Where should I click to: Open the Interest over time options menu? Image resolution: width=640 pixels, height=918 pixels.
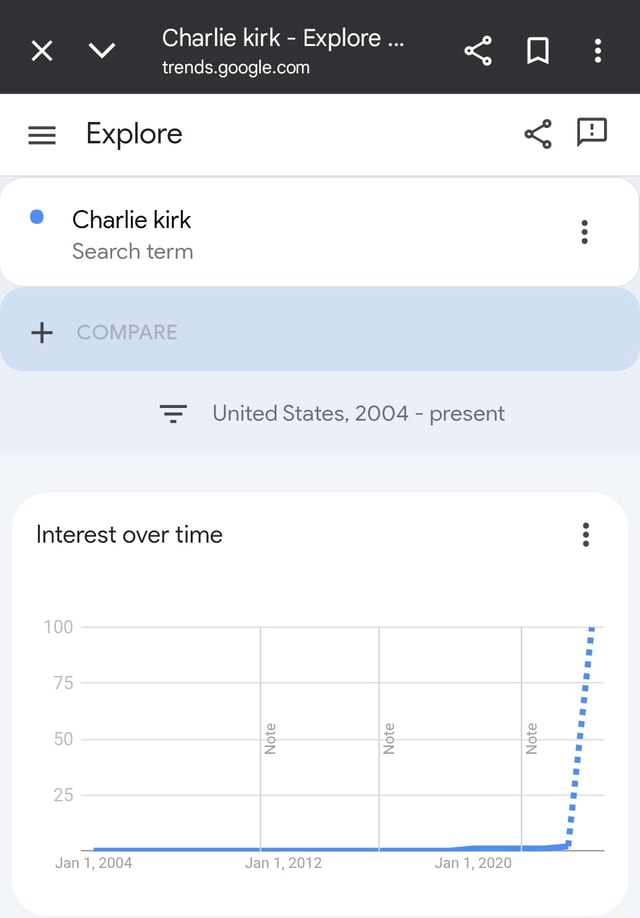tap(584, 535)
